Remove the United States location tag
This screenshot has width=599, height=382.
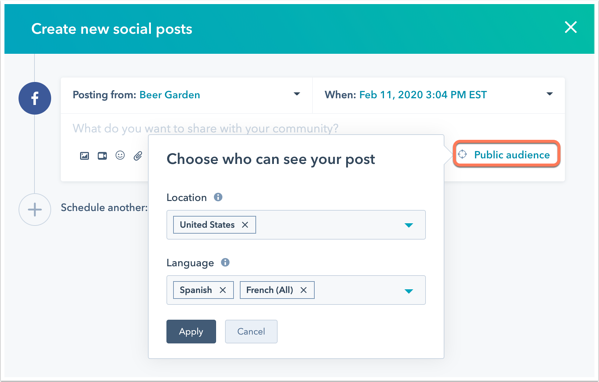click(x=245, y=225)
